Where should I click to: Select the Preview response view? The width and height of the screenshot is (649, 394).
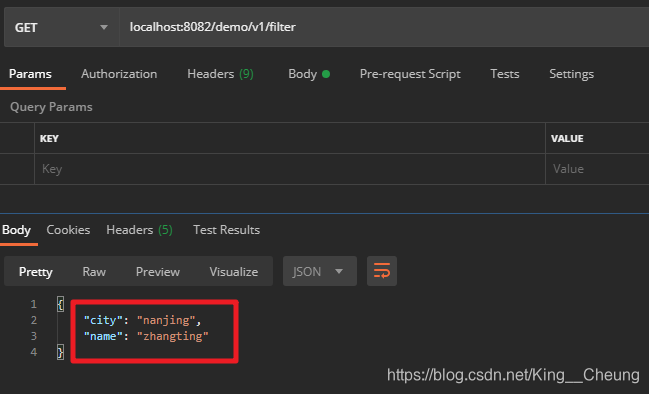158,272
